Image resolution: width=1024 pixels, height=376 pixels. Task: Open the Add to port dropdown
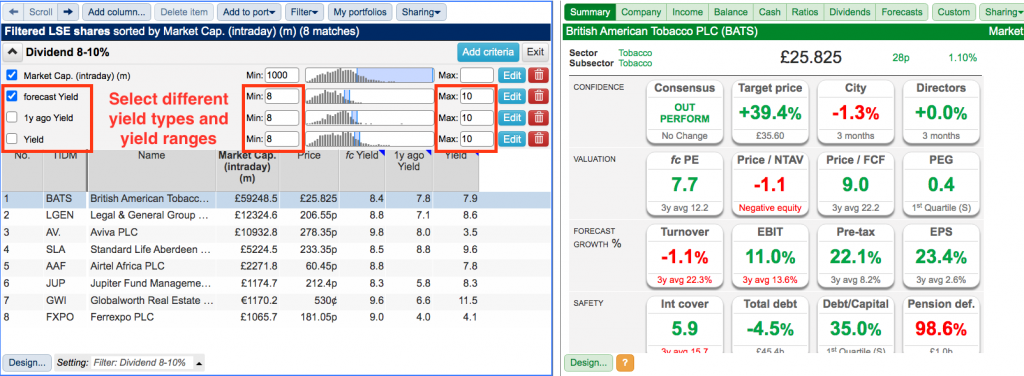click(249, 12)
